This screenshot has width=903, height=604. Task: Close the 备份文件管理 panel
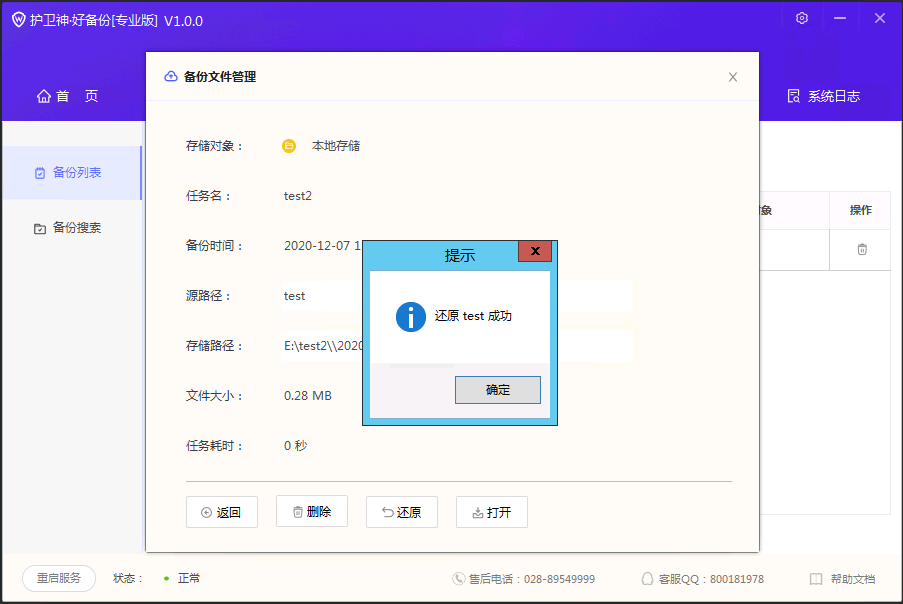[x=732, y=77]
